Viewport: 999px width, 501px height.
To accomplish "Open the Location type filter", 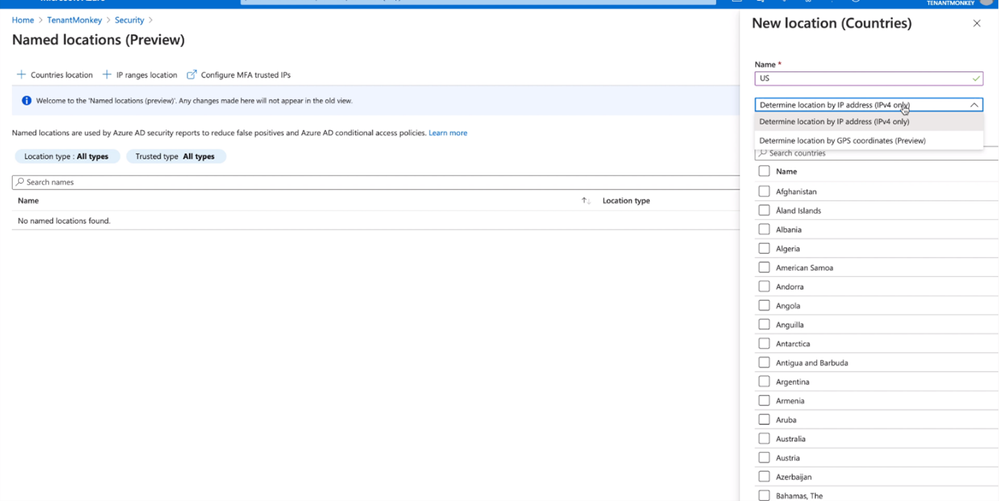I will tap(67, 156).
